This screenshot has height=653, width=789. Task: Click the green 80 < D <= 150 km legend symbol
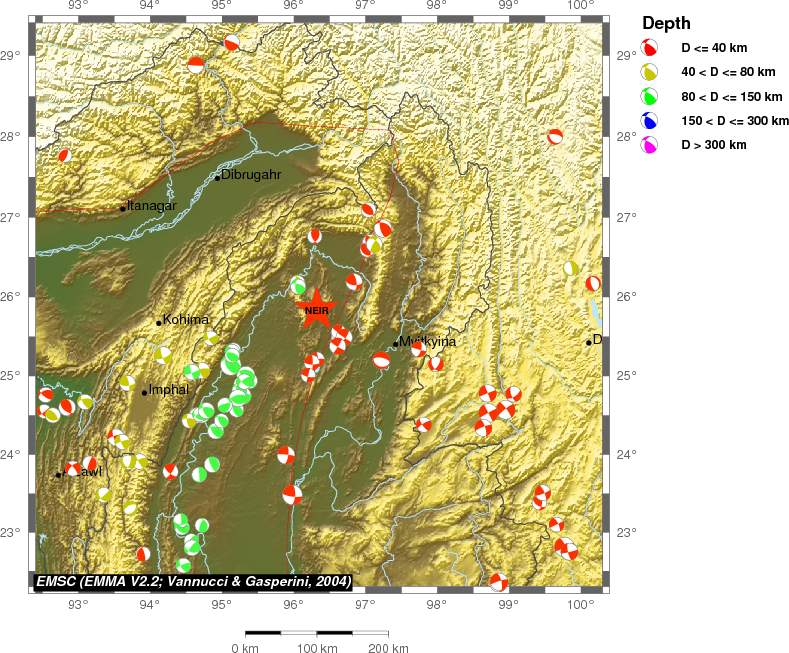tap(649, 96)
